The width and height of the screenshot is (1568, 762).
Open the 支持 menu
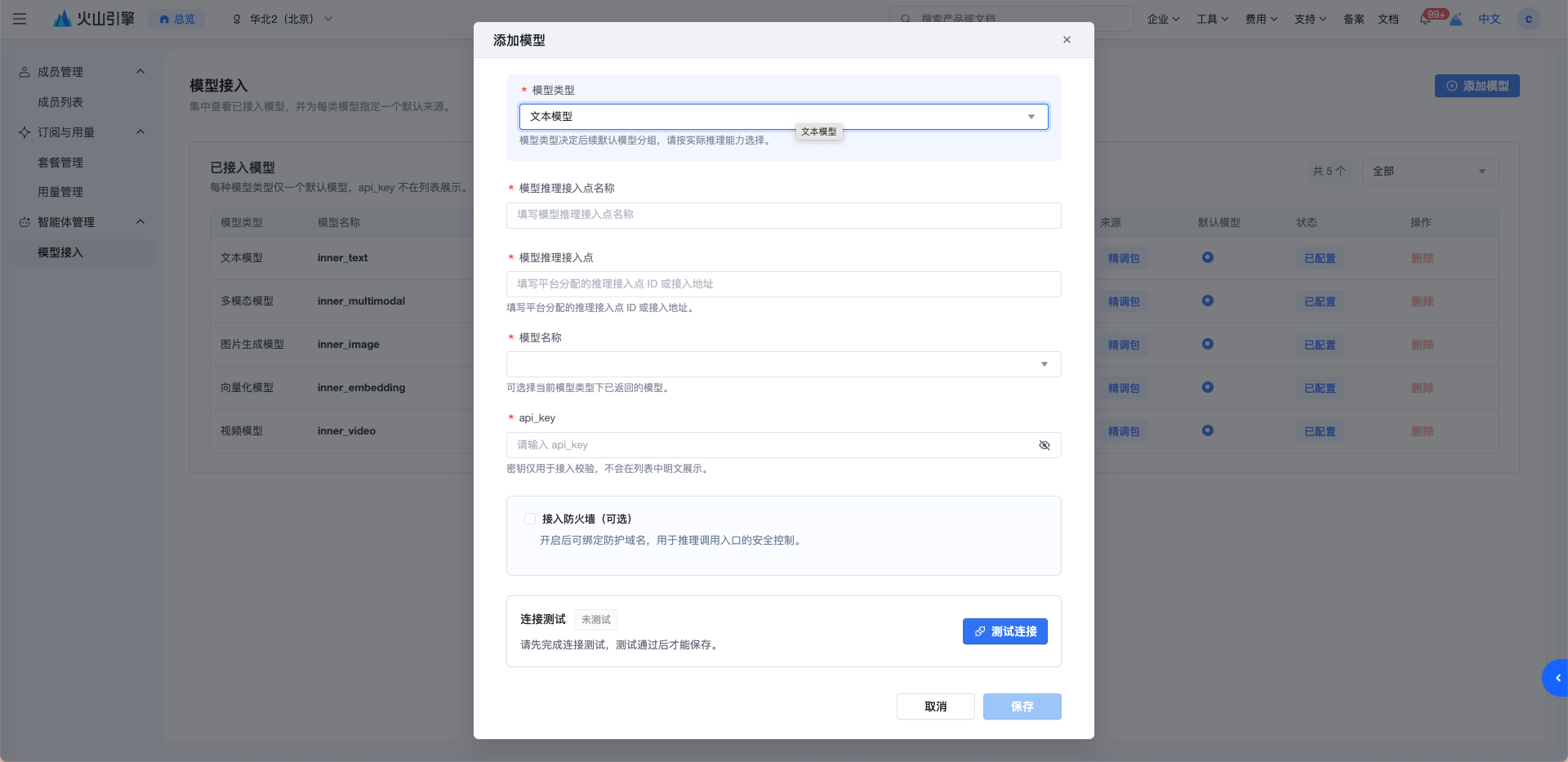click(x=1310, y=19)
